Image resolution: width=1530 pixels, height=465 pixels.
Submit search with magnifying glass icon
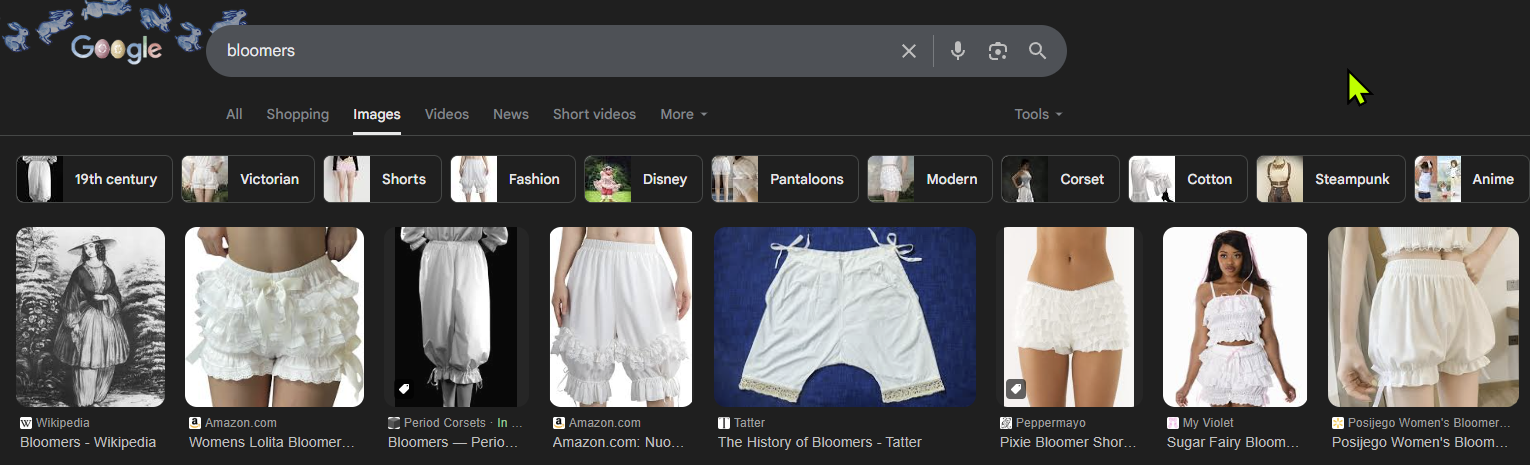[x=1037, y=51]
